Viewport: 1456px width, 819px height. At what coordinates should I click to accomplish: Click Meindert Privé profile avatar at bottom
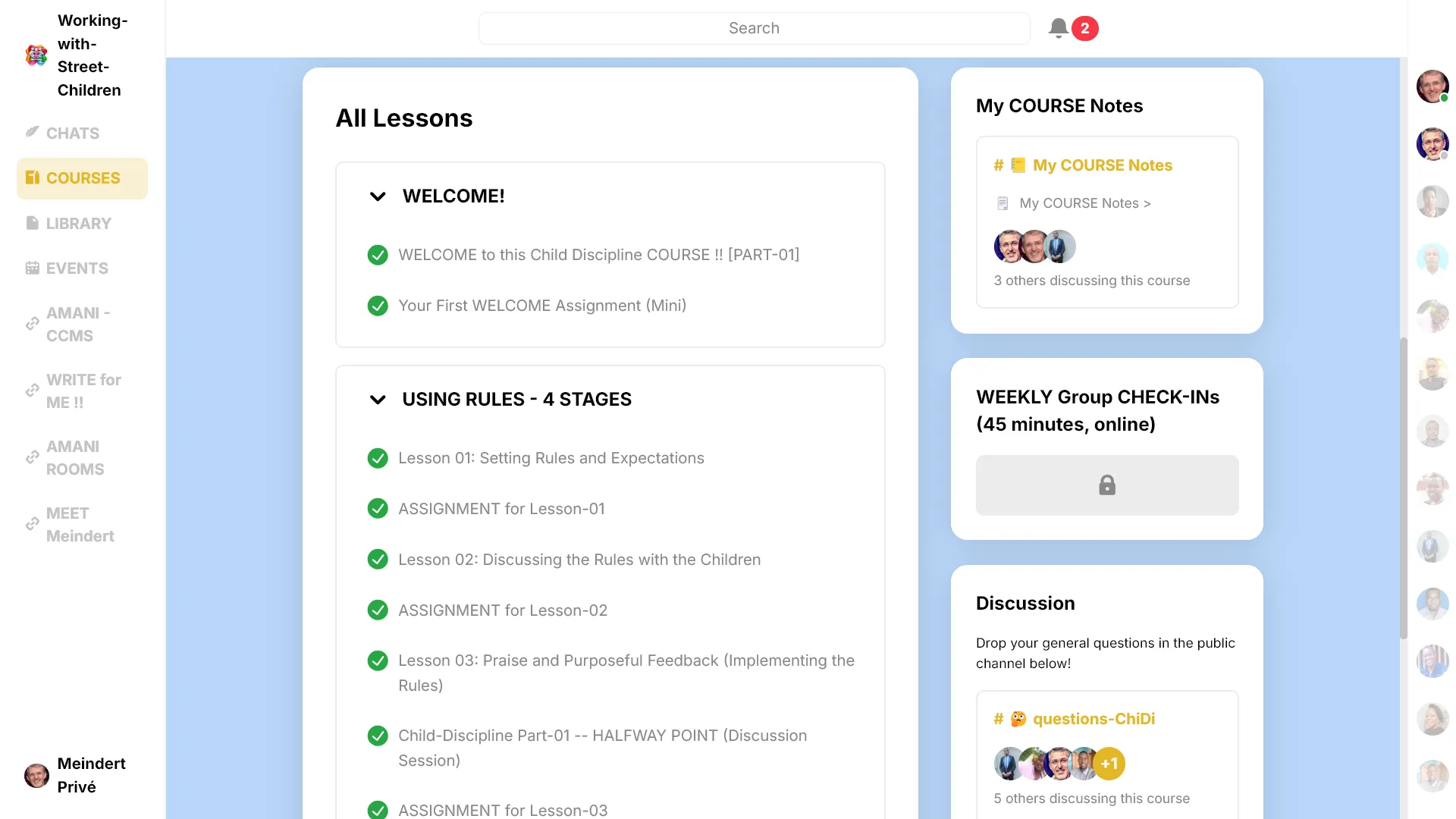coord(36,775)
